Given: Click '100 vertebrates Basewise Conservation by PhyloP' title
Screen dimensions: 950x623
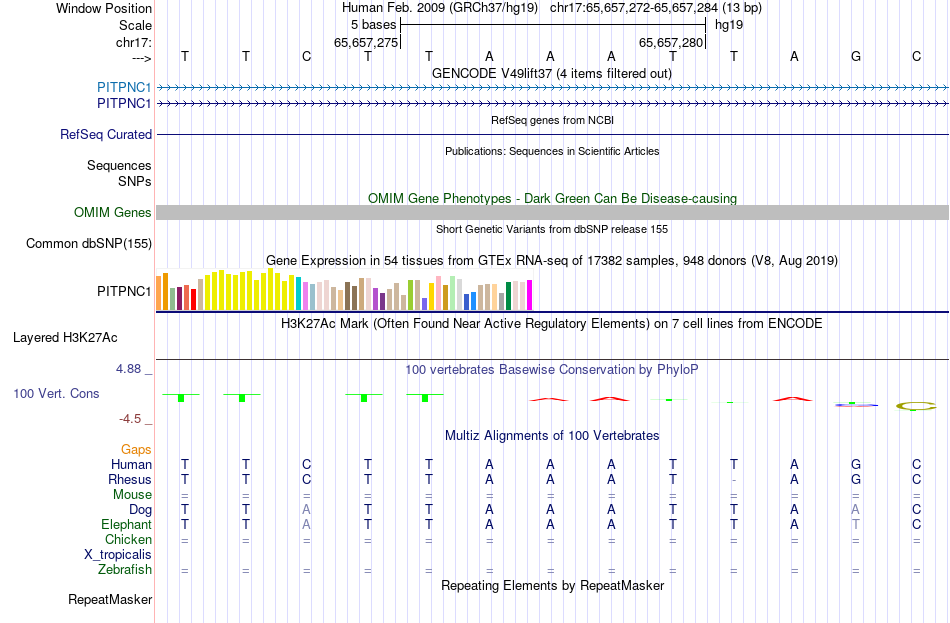Looking at the screenshot, I should [x=551, y=369].
